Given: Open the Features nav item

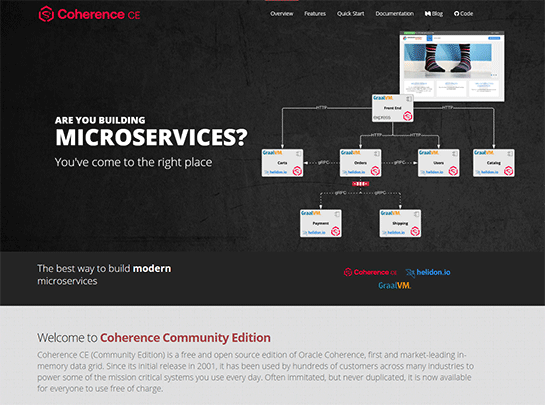Looking at the screenshot, I should pyautogui.click(x=315, y=14).
